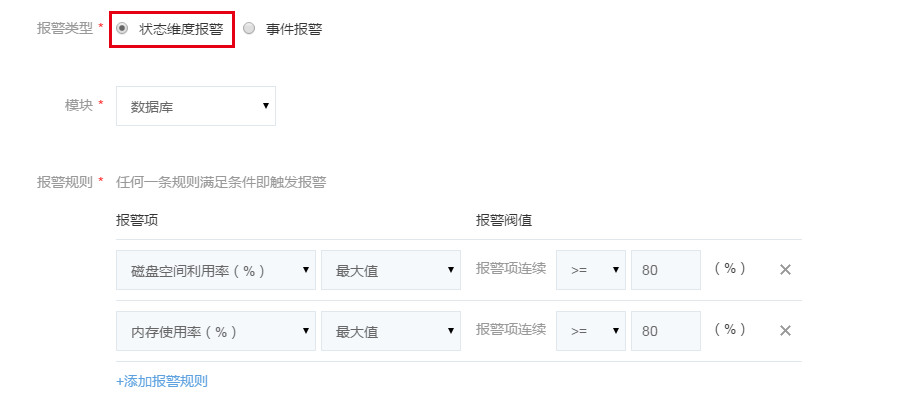Change the >= operator in the memory usage rule
The width and height of the screenshot is (913, 411).
[x=591, y=331]
